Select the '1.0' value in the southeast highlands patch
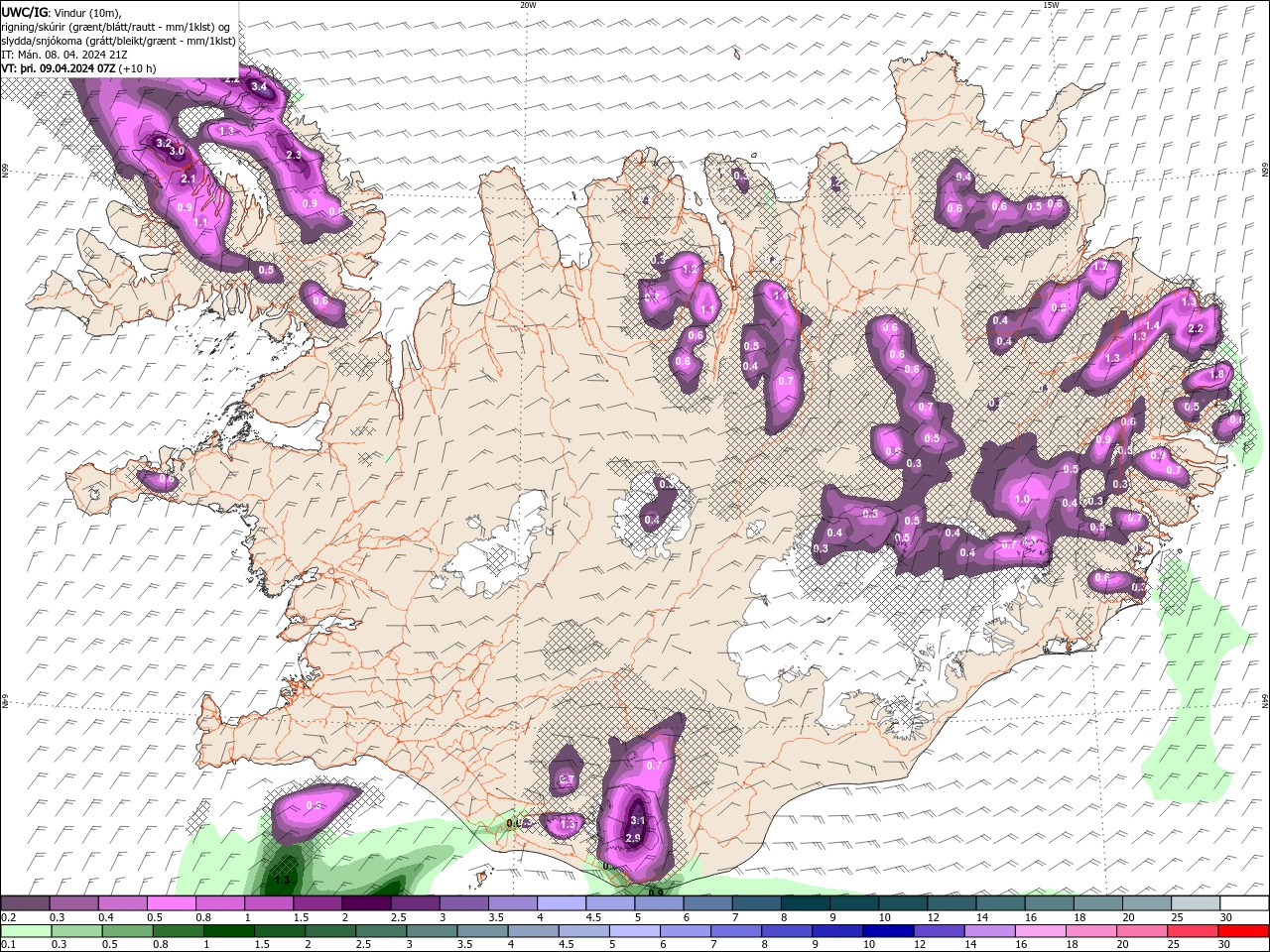This screenshot has height=952, width=1270. click(1023, 500)
